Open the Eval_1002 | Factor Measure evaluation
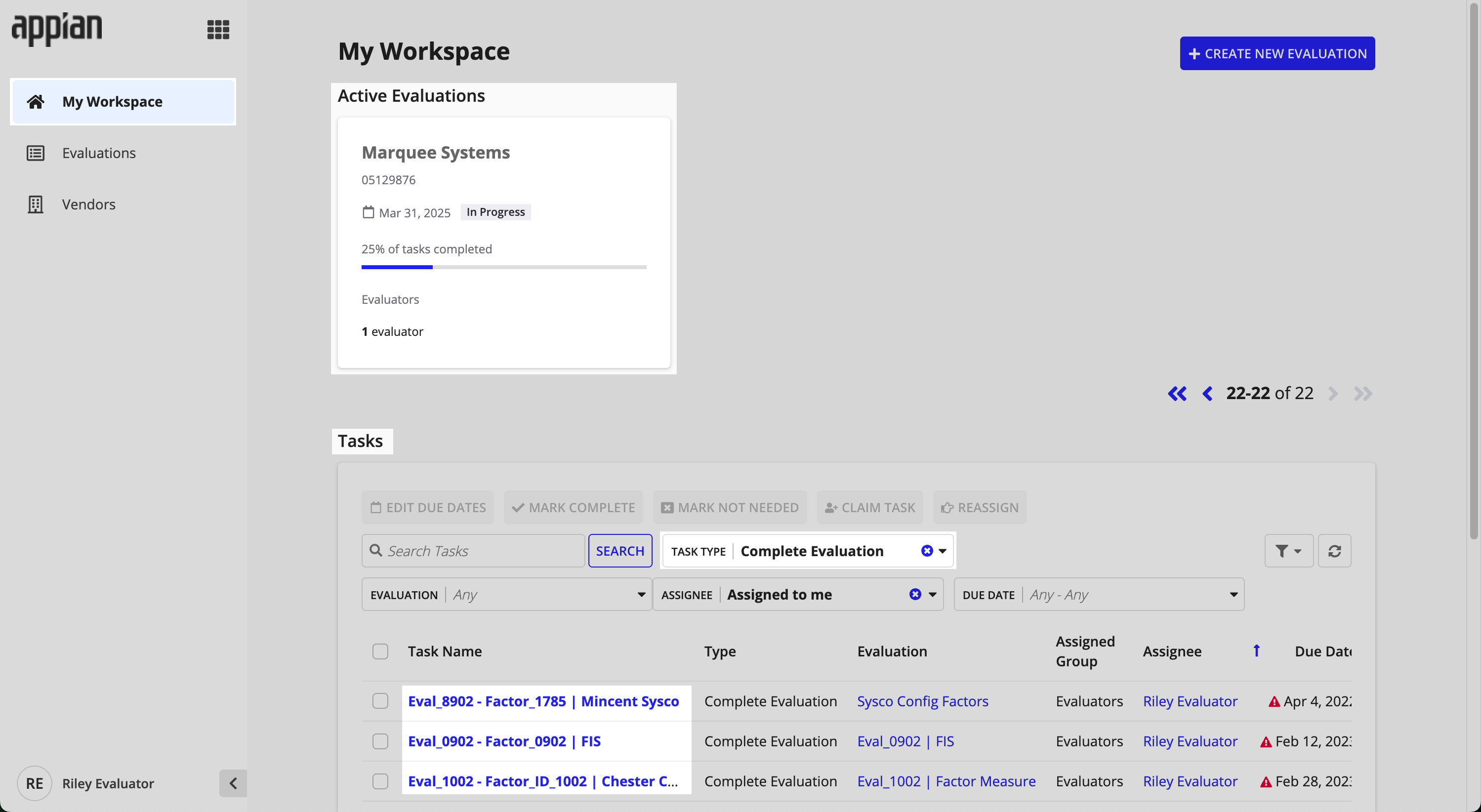 946,781
